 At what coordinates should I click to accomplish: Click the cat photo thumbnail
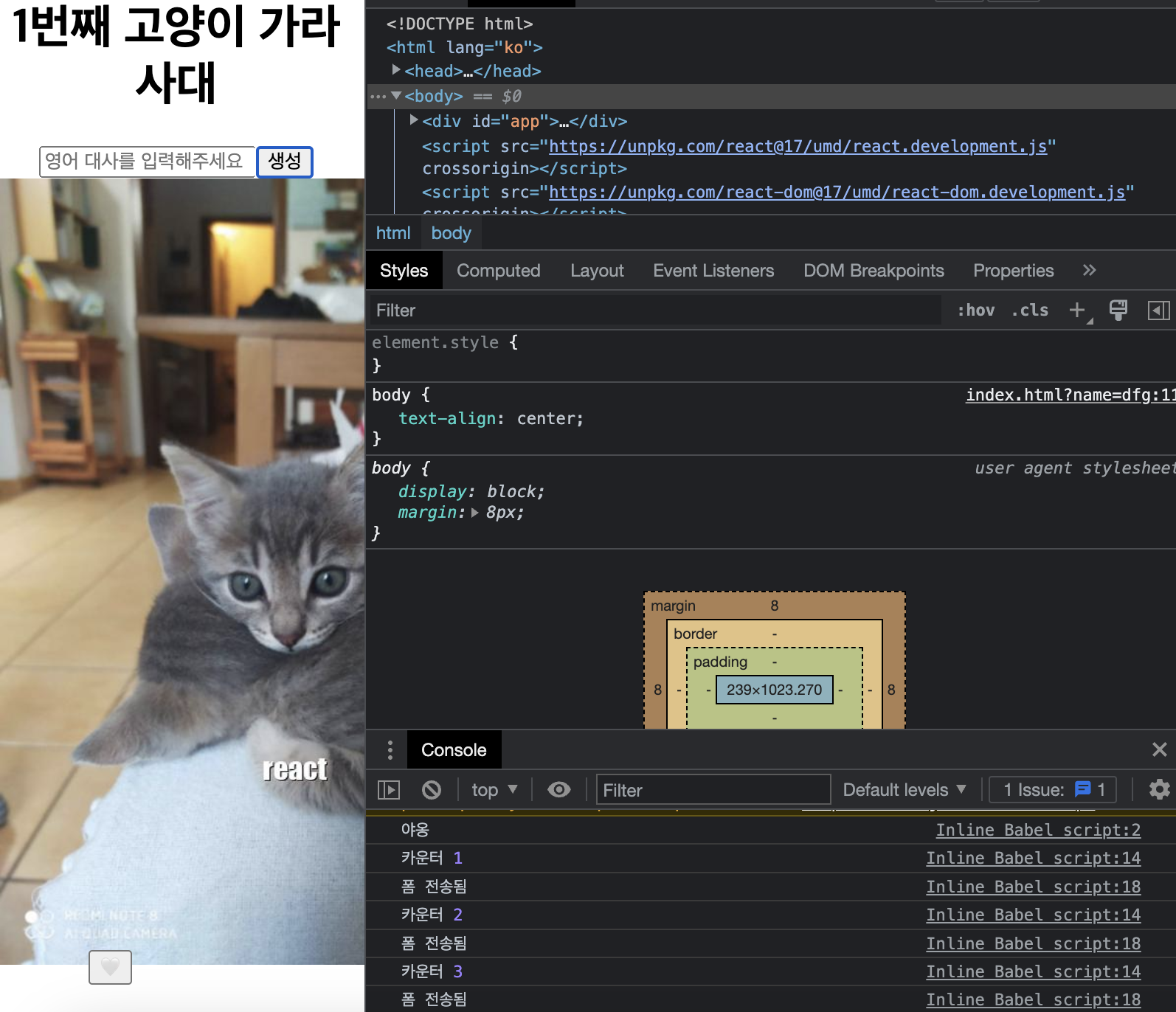tap(182, 572)
